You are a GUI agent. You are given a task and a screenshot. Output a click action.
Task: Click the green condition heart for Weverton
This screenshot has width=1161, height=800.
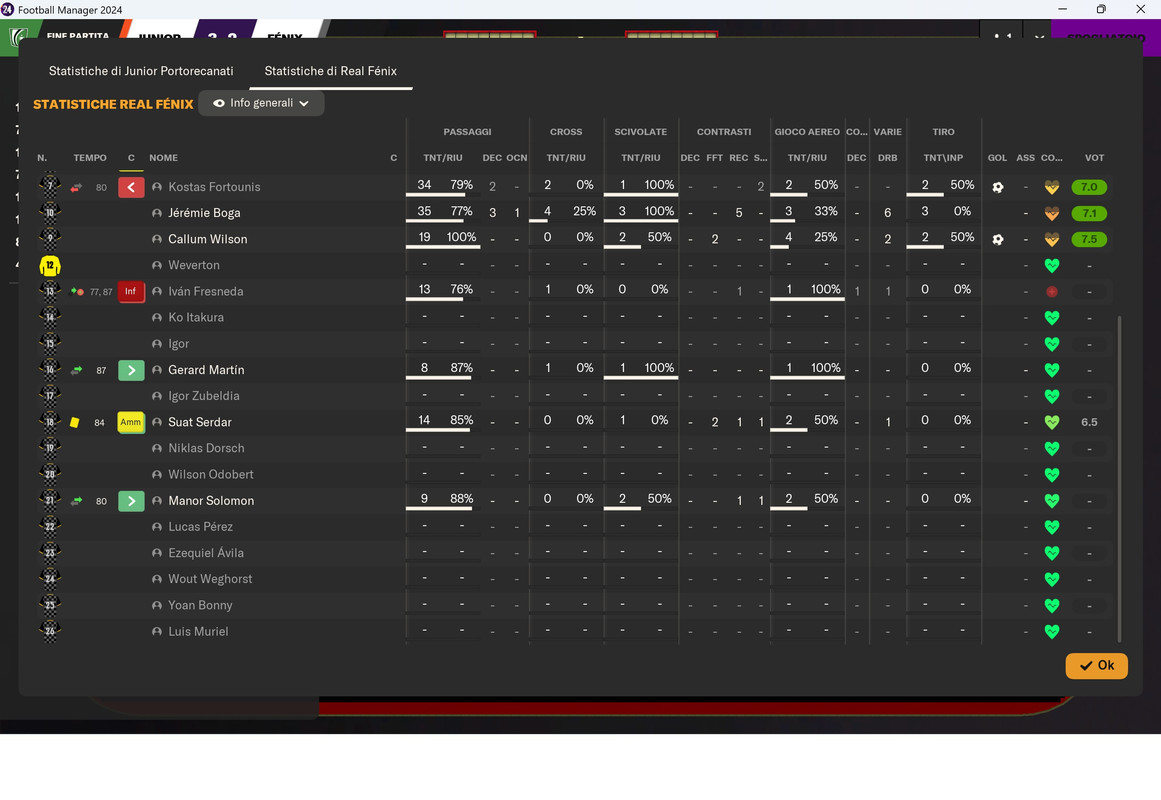point(1051,265)
